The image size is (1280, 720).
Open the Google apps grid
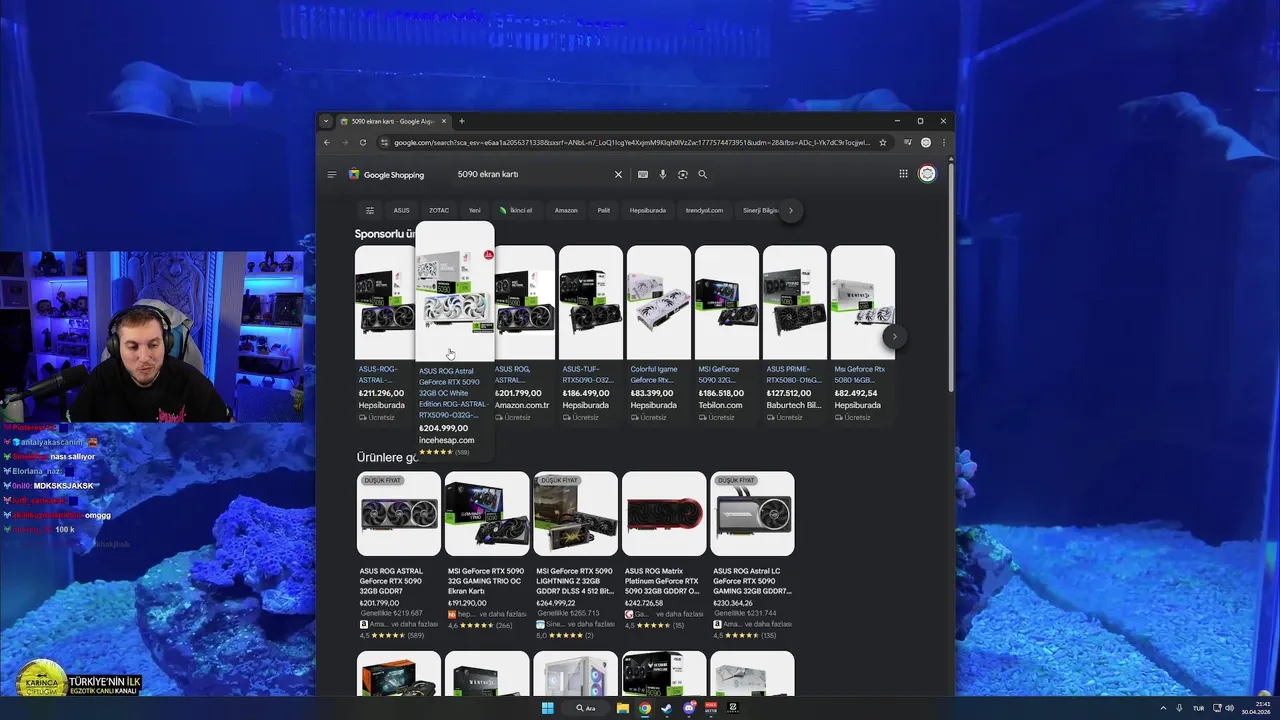coord(903,174)
